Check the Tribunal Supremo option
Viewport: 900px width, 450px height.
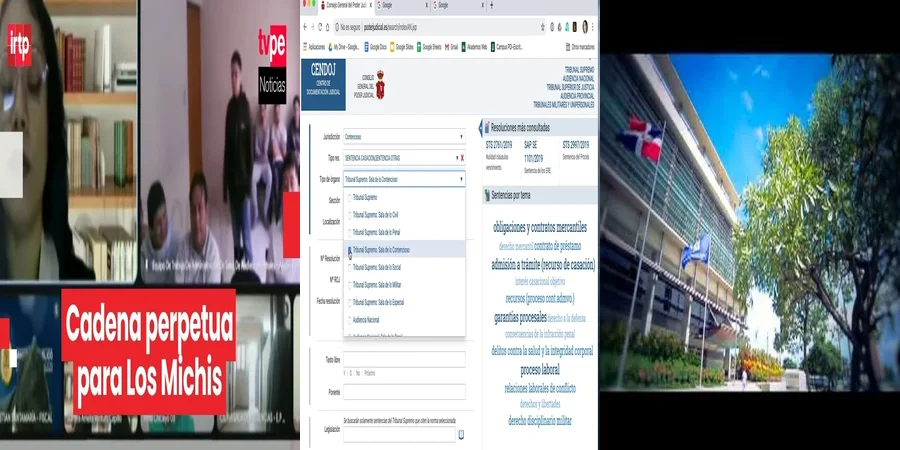[350, 197]
